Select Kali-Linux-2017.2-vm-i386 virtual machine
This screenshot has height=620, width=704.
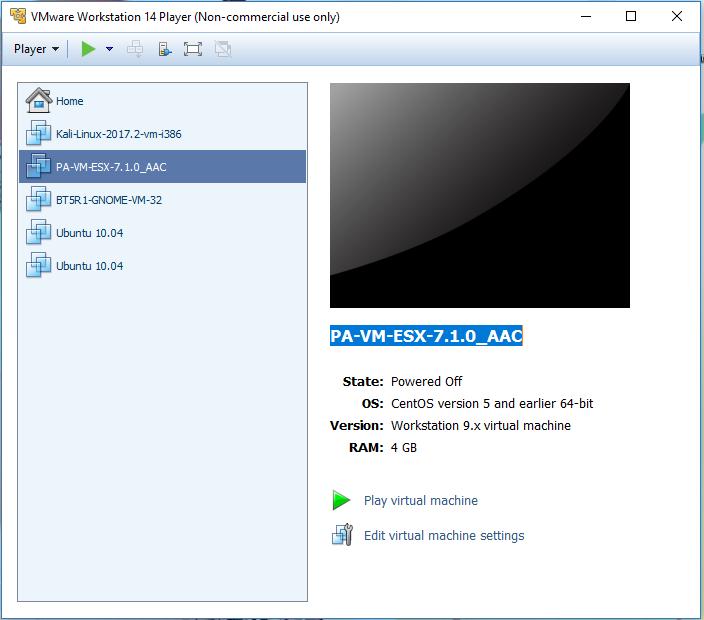(162, 134)
